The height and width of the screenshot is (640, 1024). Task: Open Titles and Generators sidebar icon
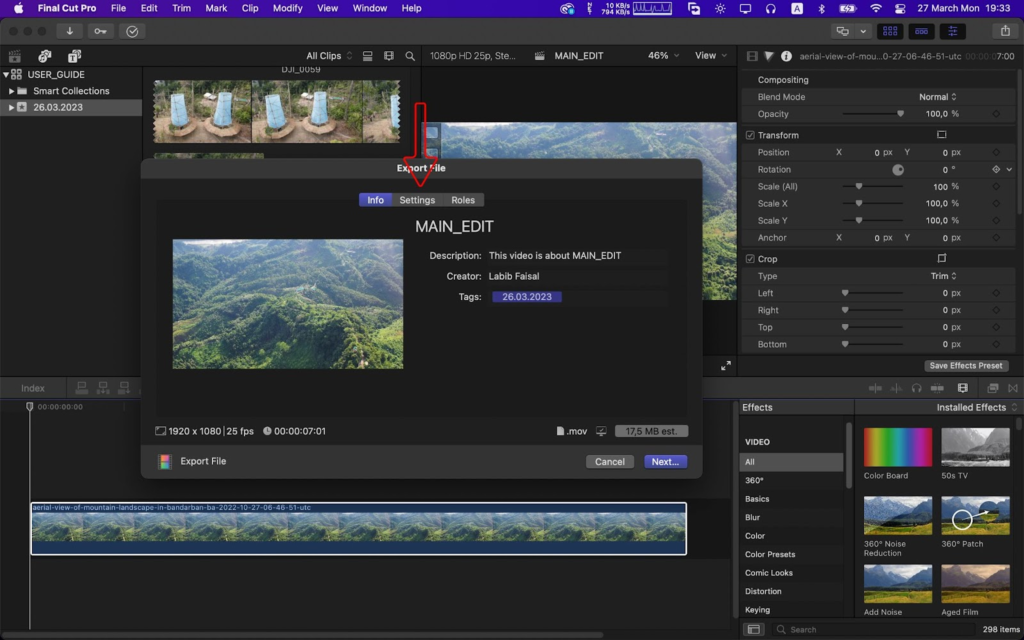74,56
